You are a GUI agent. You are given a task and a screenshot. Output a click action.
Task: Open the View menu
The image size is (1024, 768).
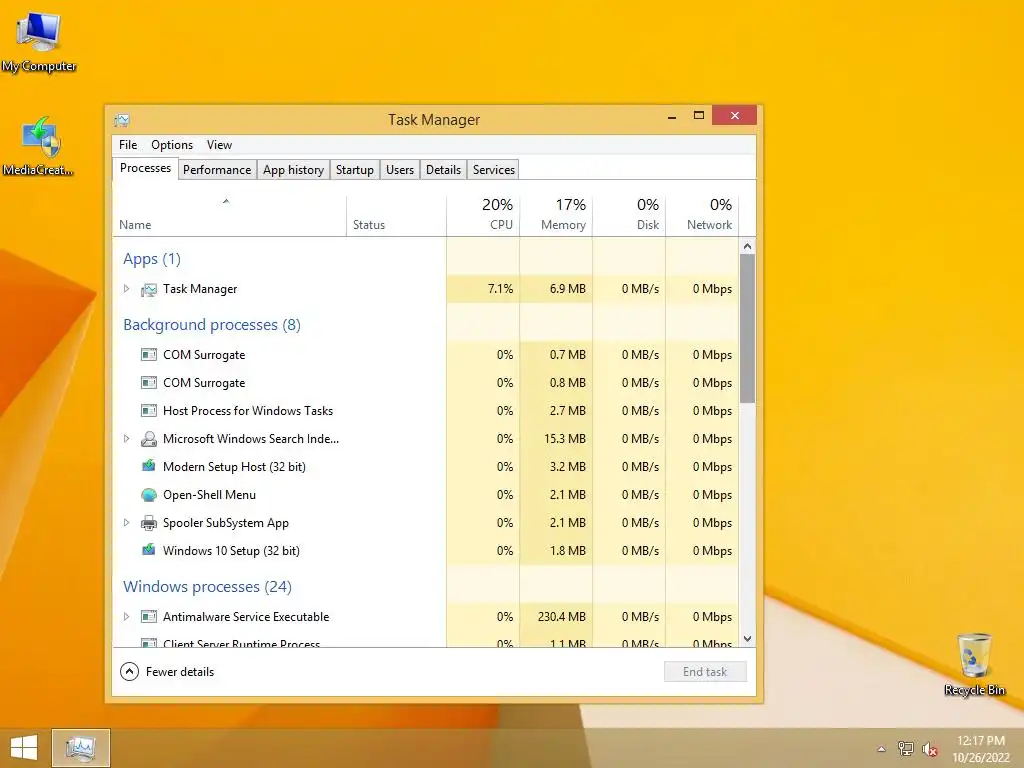tap(219, 145)
